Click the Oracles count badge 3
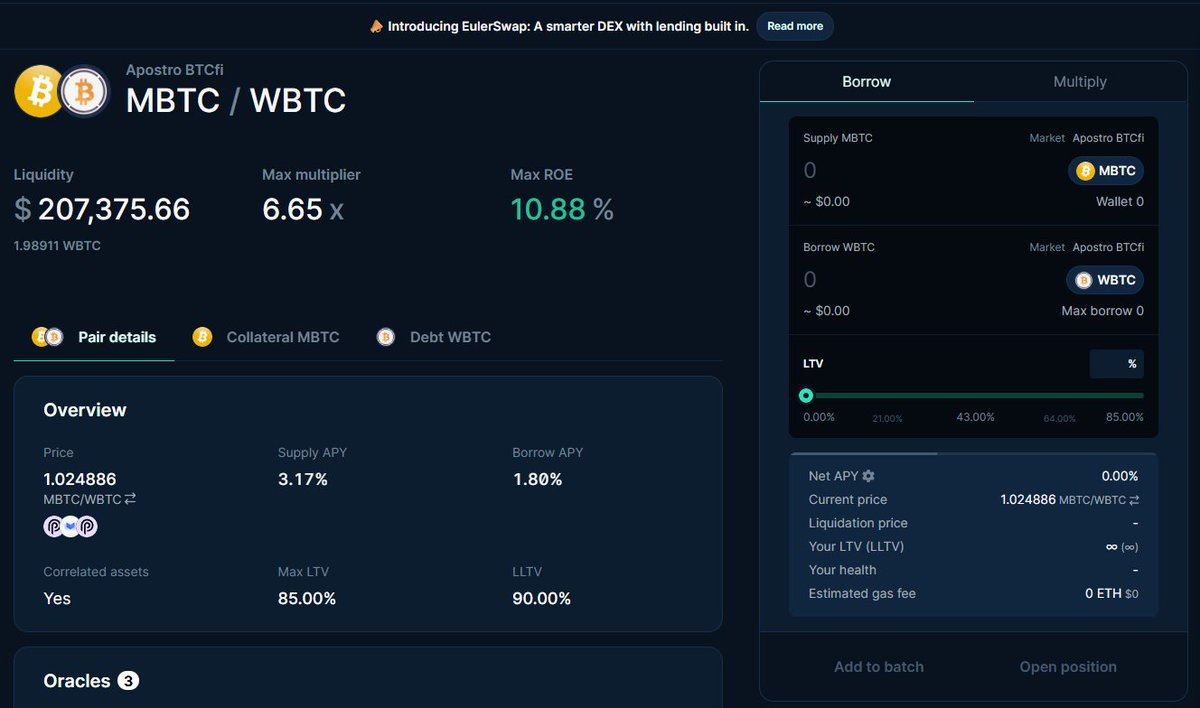Image resolution: width=1200 pixels, height=708 pixels. pyautogui.click(x=128, y=681)
